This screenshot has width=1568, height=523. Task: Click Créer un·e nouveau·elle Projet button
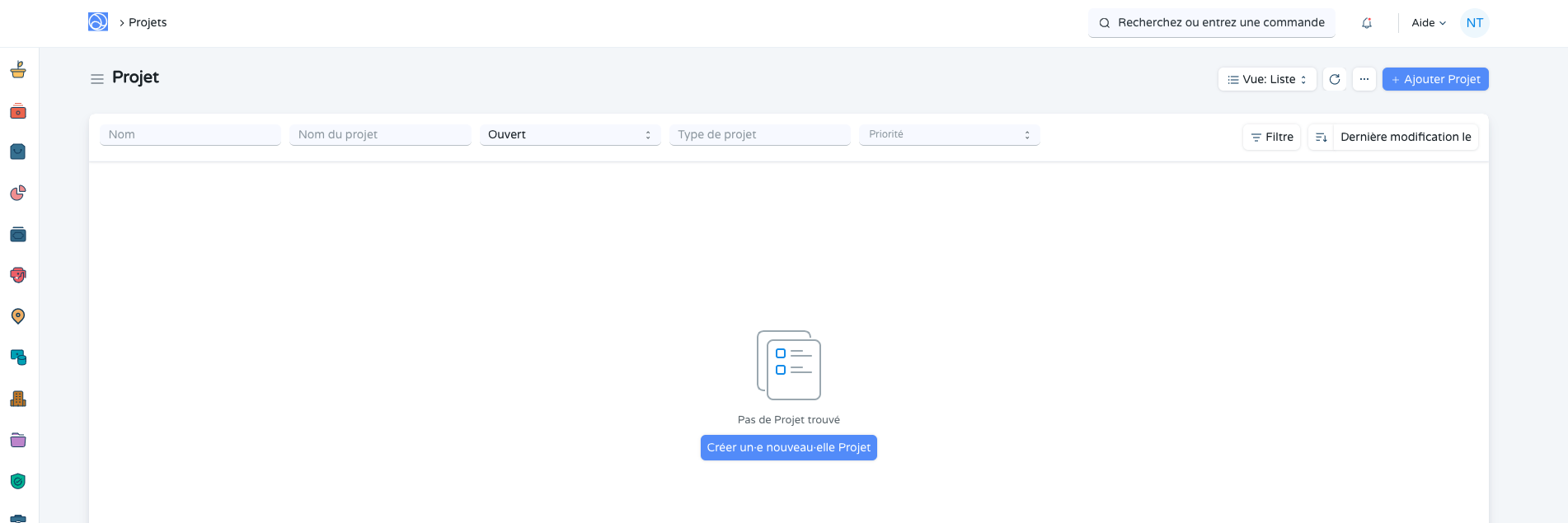[788, 447]
